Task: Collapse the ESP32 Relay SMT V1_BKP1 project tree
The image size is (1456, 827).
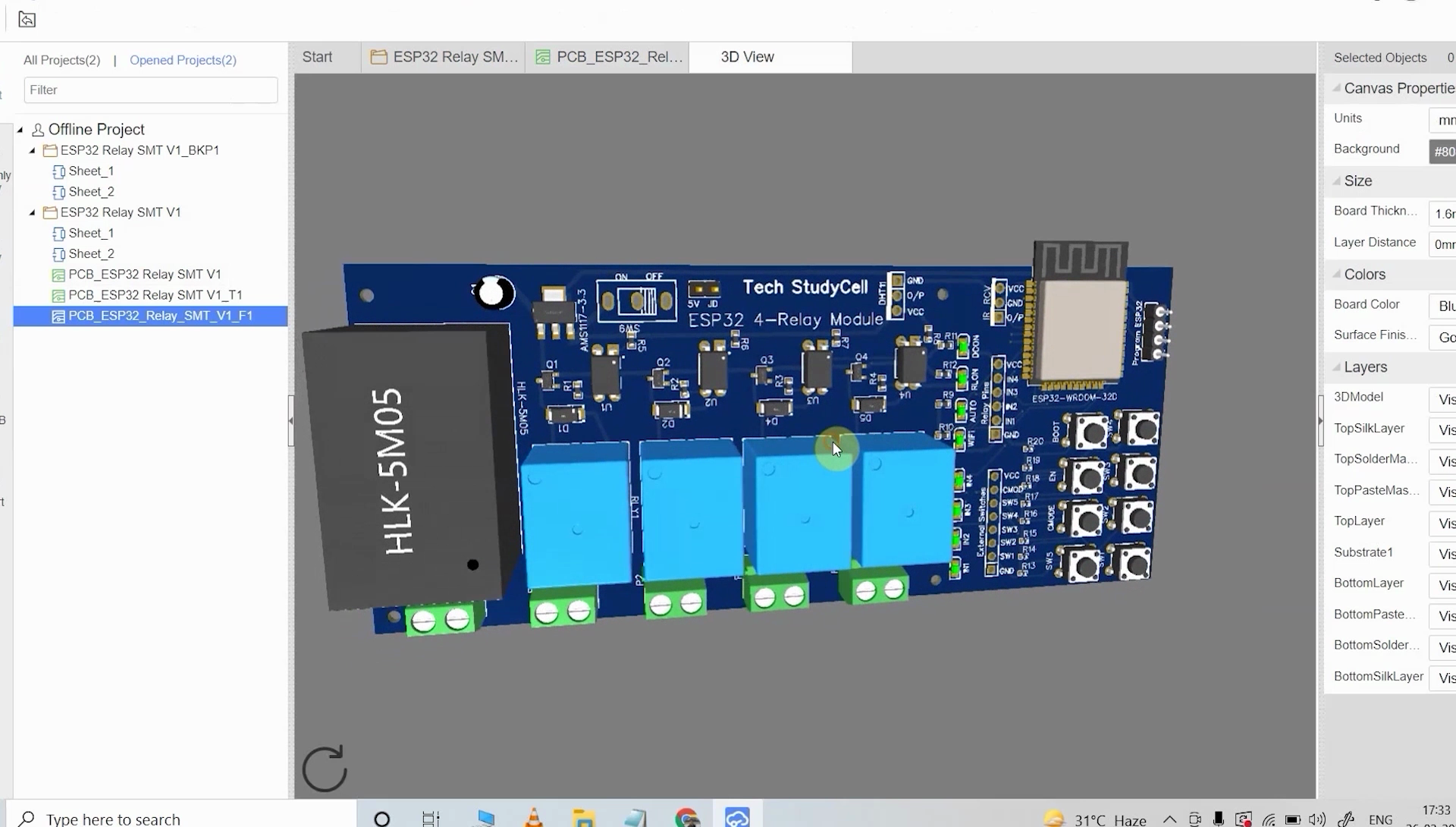Action: 32,150
